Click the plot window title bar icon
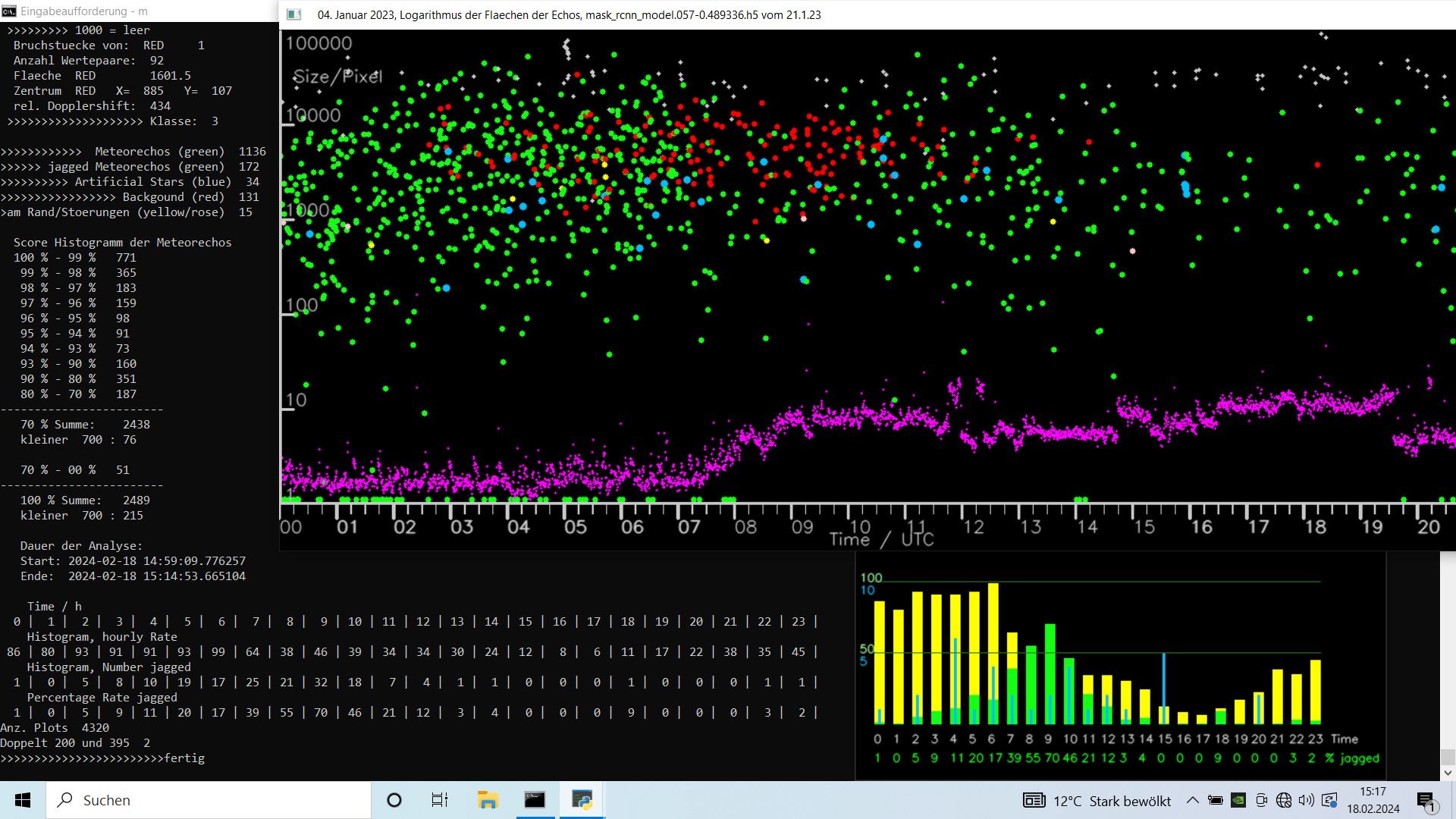 [294, 14]
